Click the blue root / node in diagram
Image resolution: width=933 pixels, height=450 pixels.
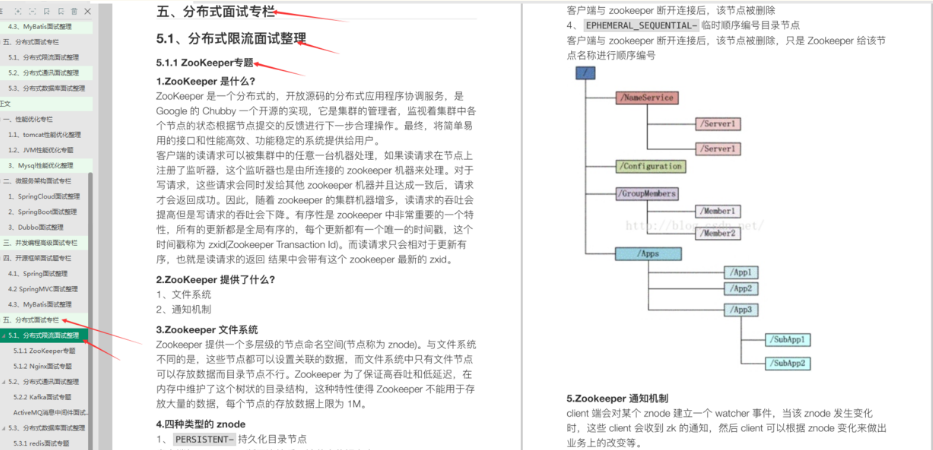click(586, 73)
